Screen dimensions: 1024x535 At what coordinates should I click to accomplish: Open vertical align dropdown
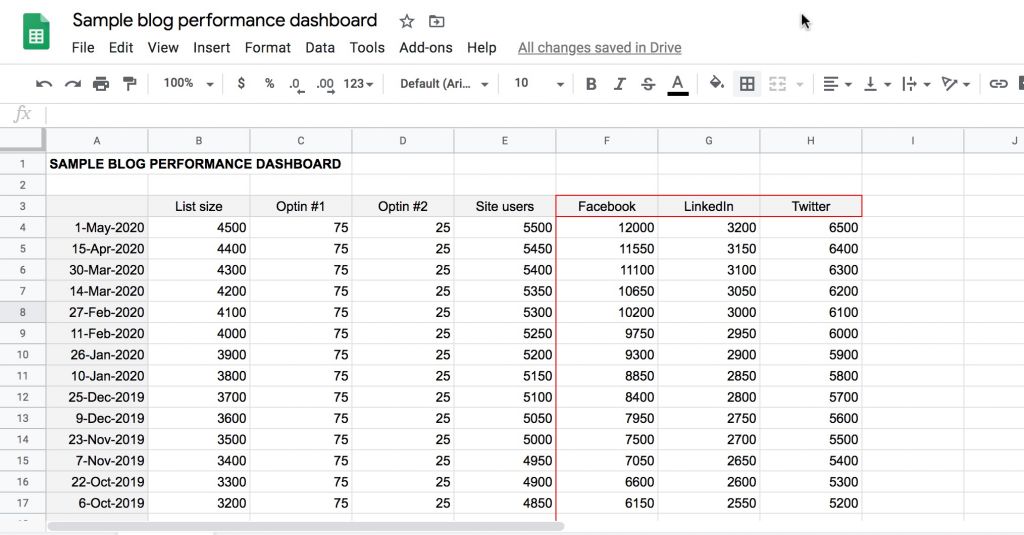tap(877, 84)
